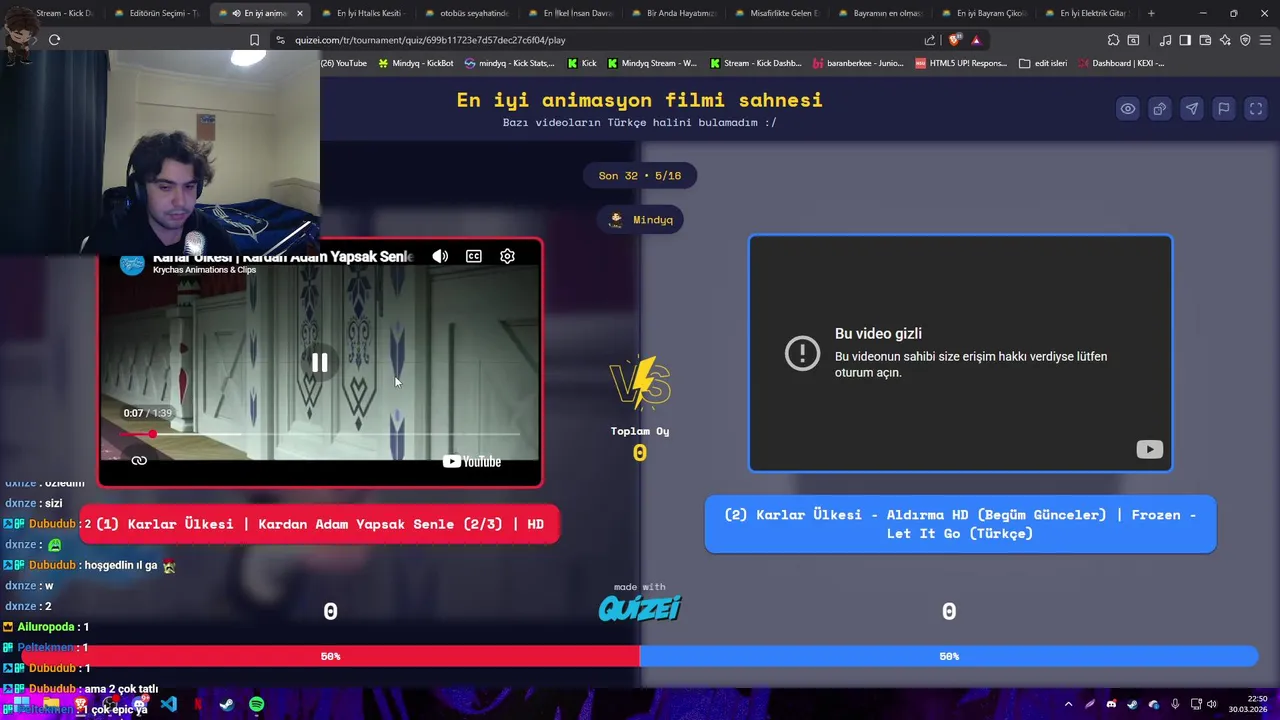Open the music note playlist icon
Viewport: 1280px width, 720px height.
(1165, 40)
